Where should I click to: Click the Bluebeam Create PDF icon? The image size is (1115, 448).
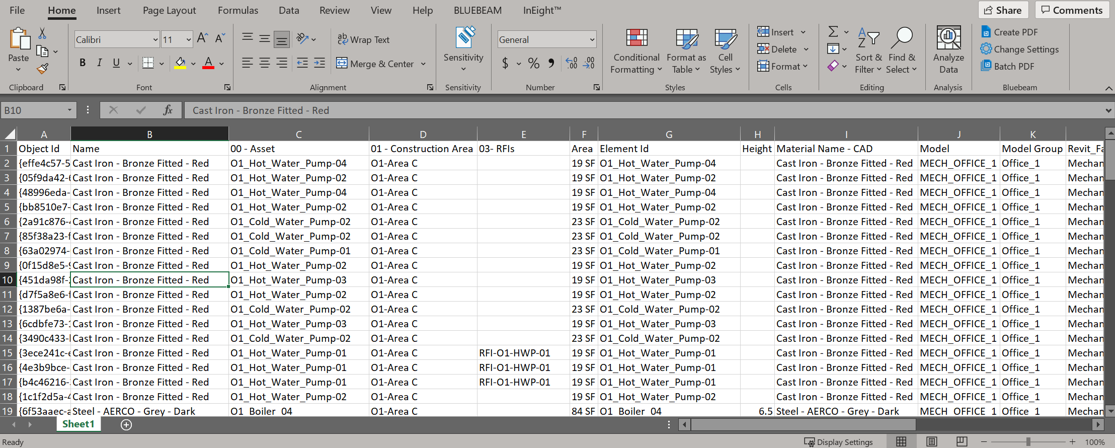click(x=986, y=32)
